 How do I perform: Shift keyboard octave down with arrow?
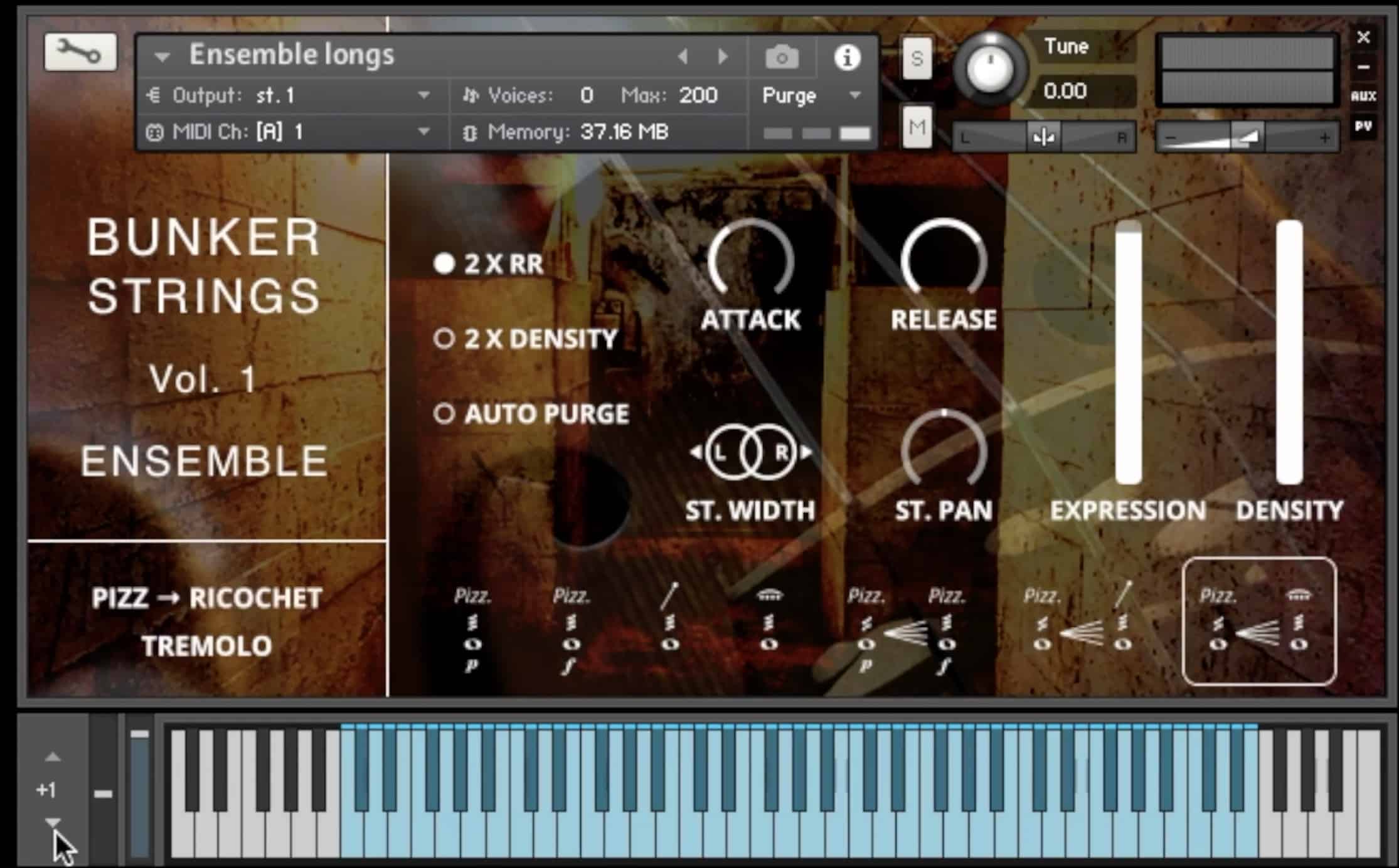pos(53,822)
